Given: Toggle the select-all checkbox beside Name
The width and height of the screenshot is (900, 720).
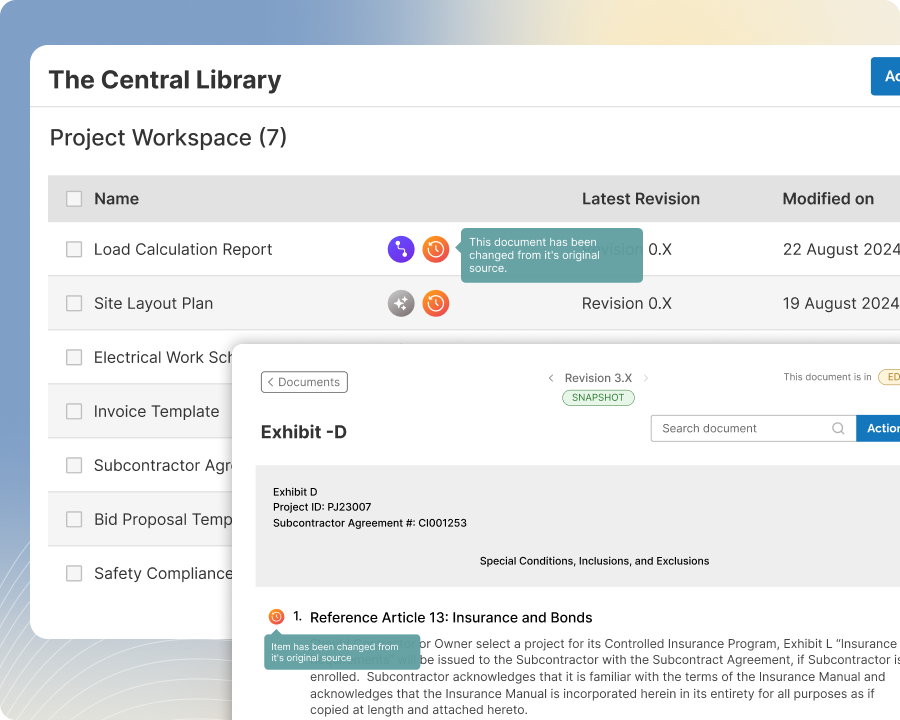Looking at the screenshot, I should point(74,199).
